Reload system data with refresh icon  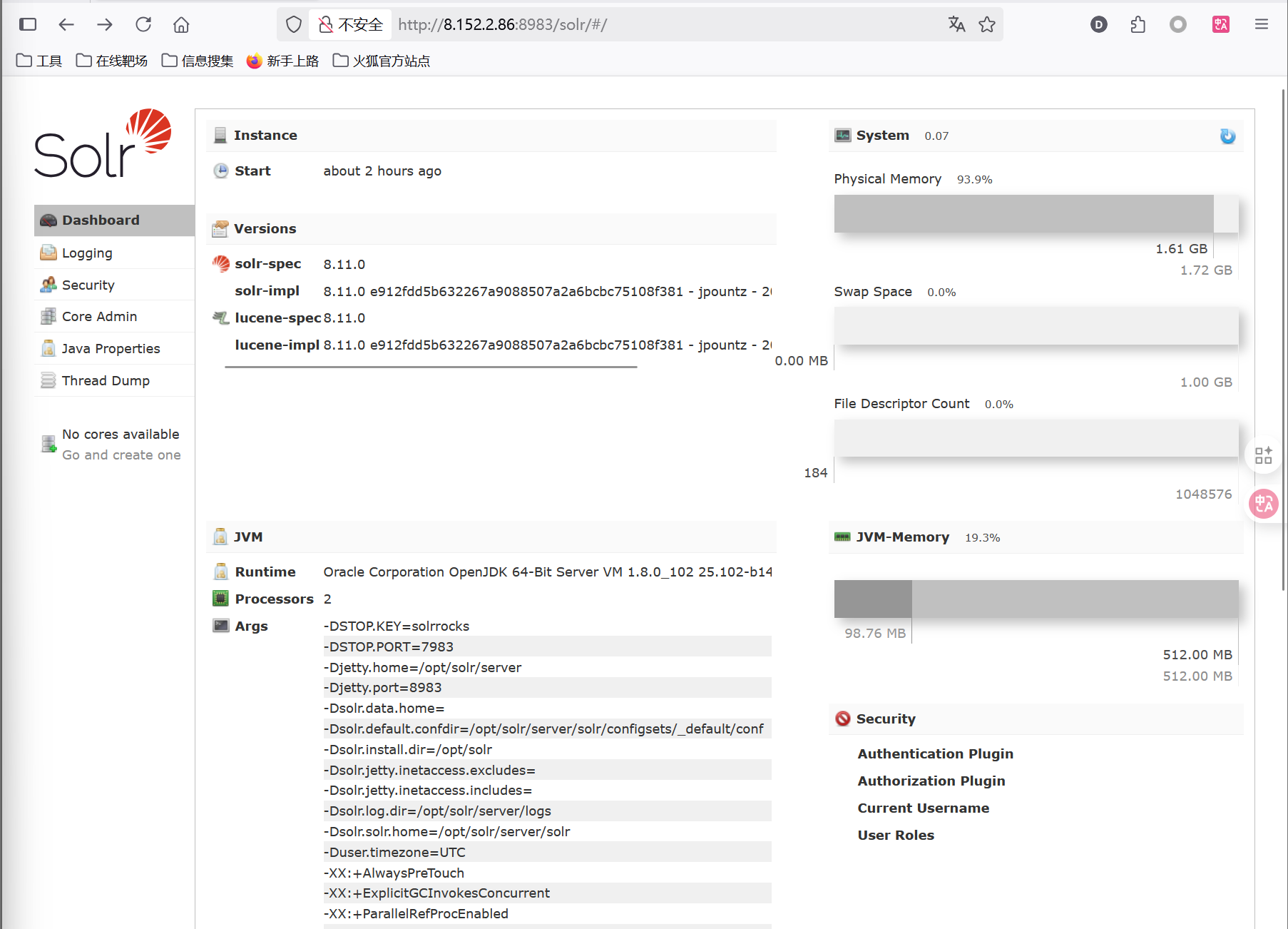click(x=1227, y=136)
